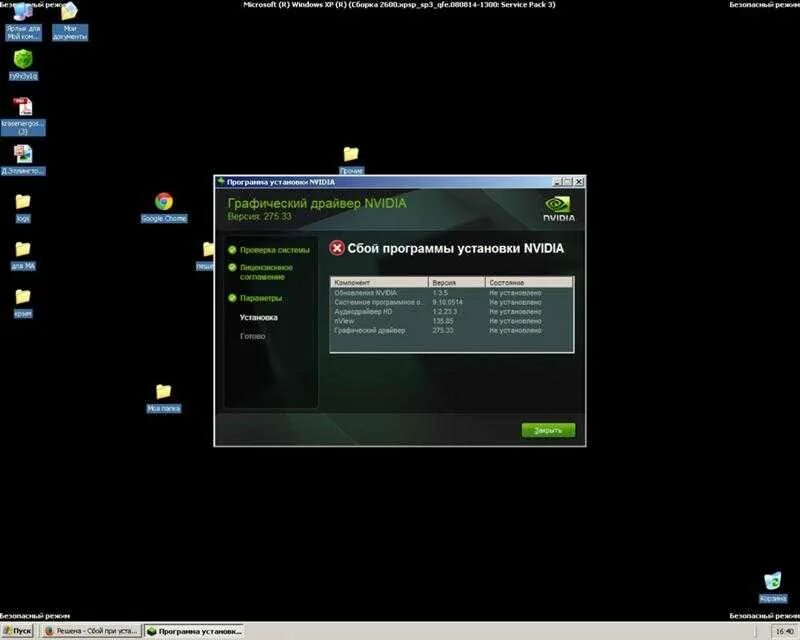Select the Установка step
The image size is (800, 640).
(259, 317)
